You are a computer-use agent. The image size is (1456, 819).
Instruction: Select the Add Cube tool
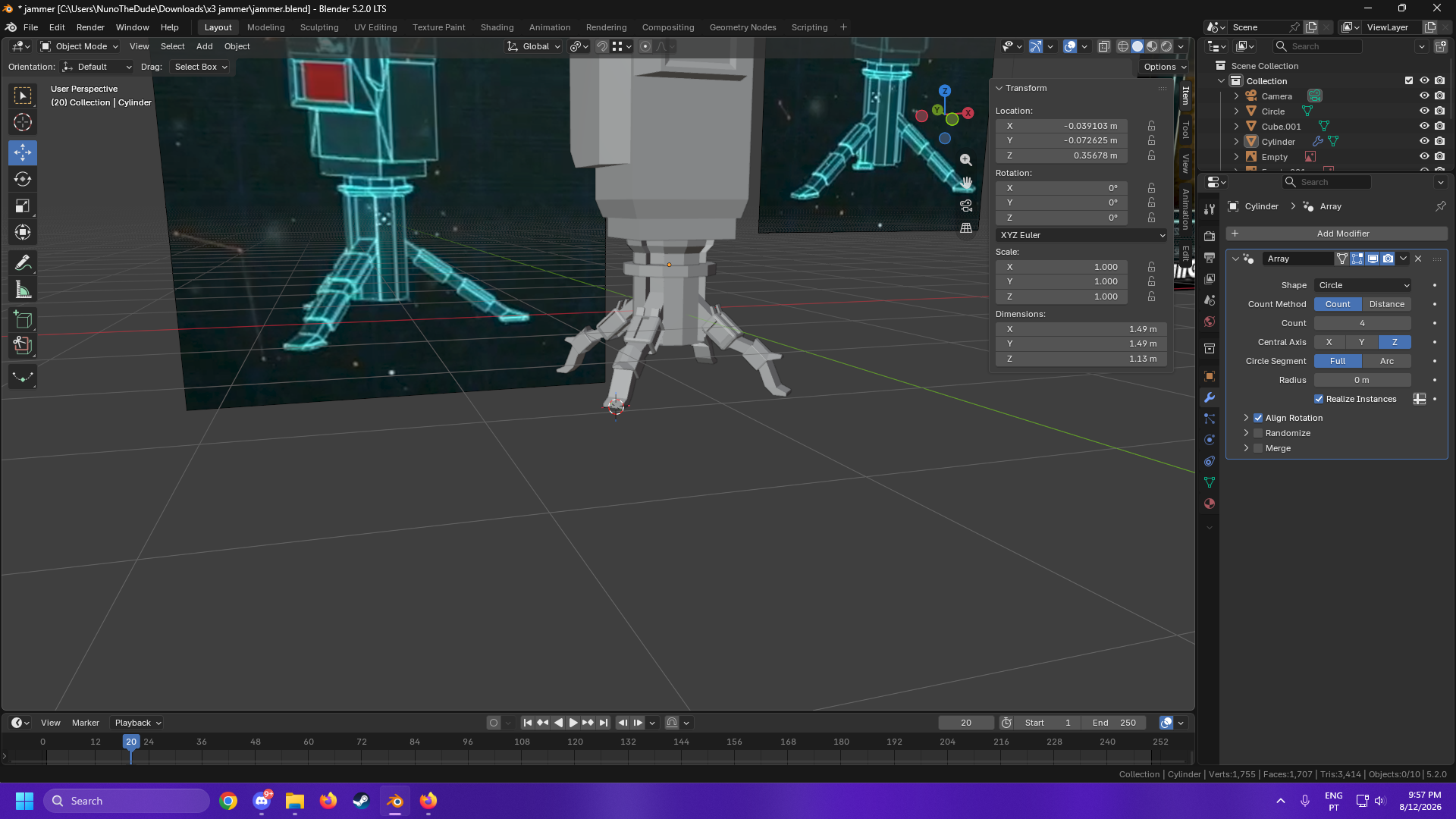[x=23, y=319]
